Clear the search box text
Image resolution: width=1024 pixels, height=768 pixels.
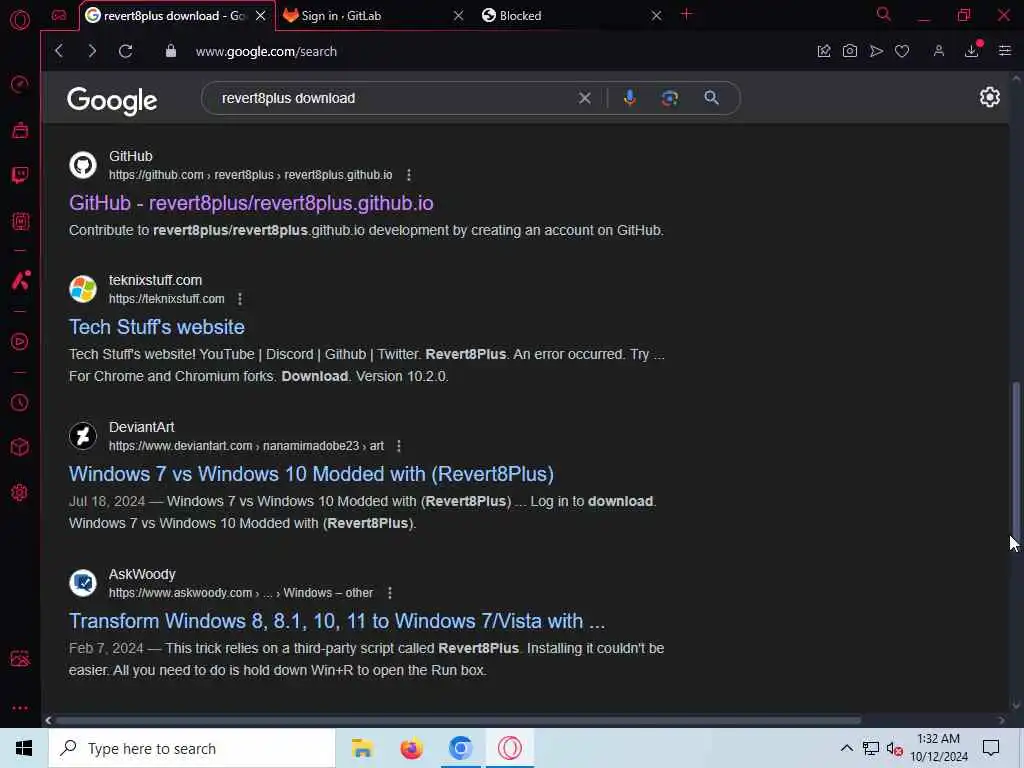[584, 98]
